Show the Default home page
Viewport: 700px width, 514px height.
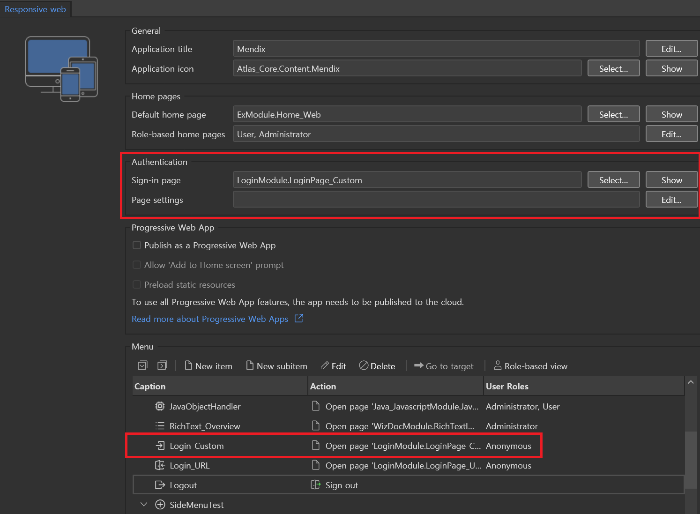tap(671, 115)
